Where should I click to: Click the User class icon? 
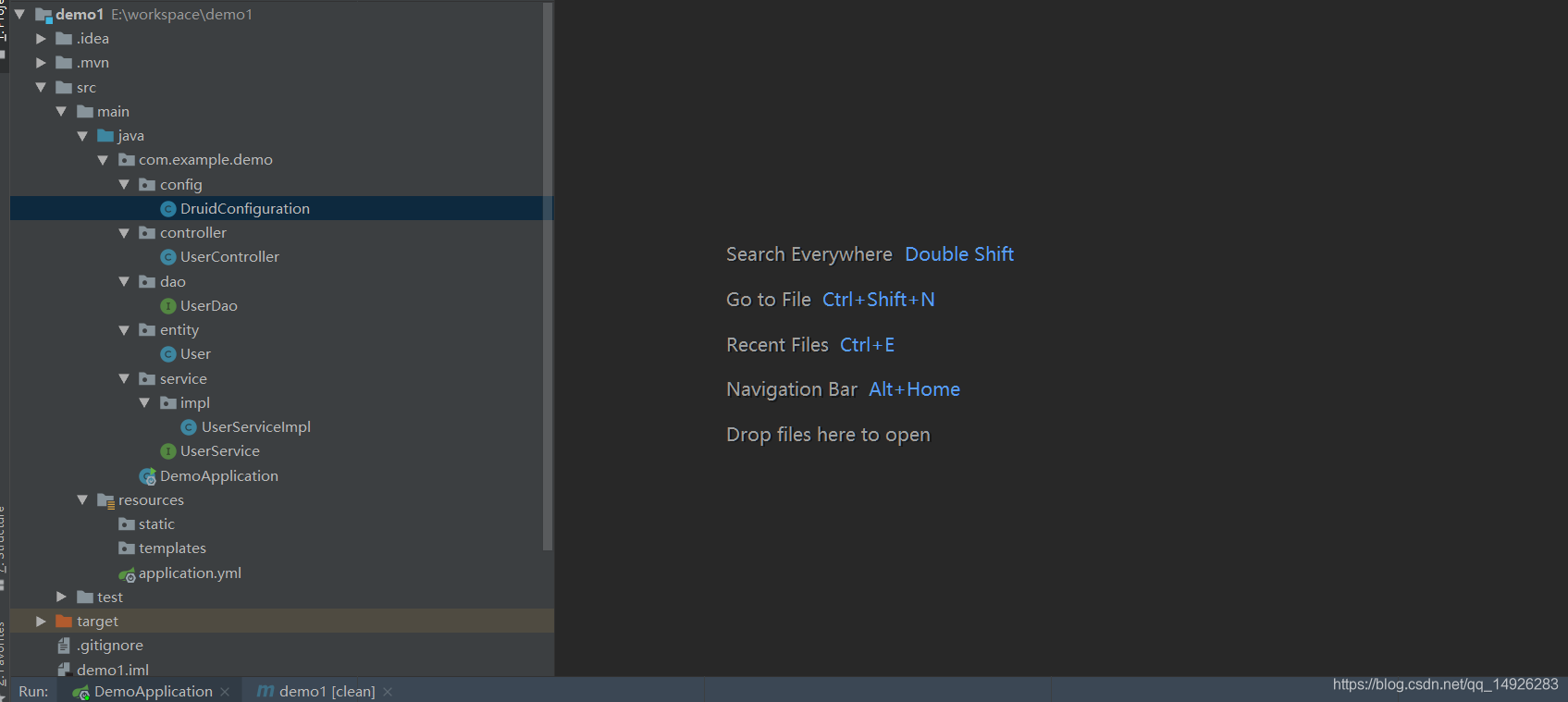click(x=168, y=354)
